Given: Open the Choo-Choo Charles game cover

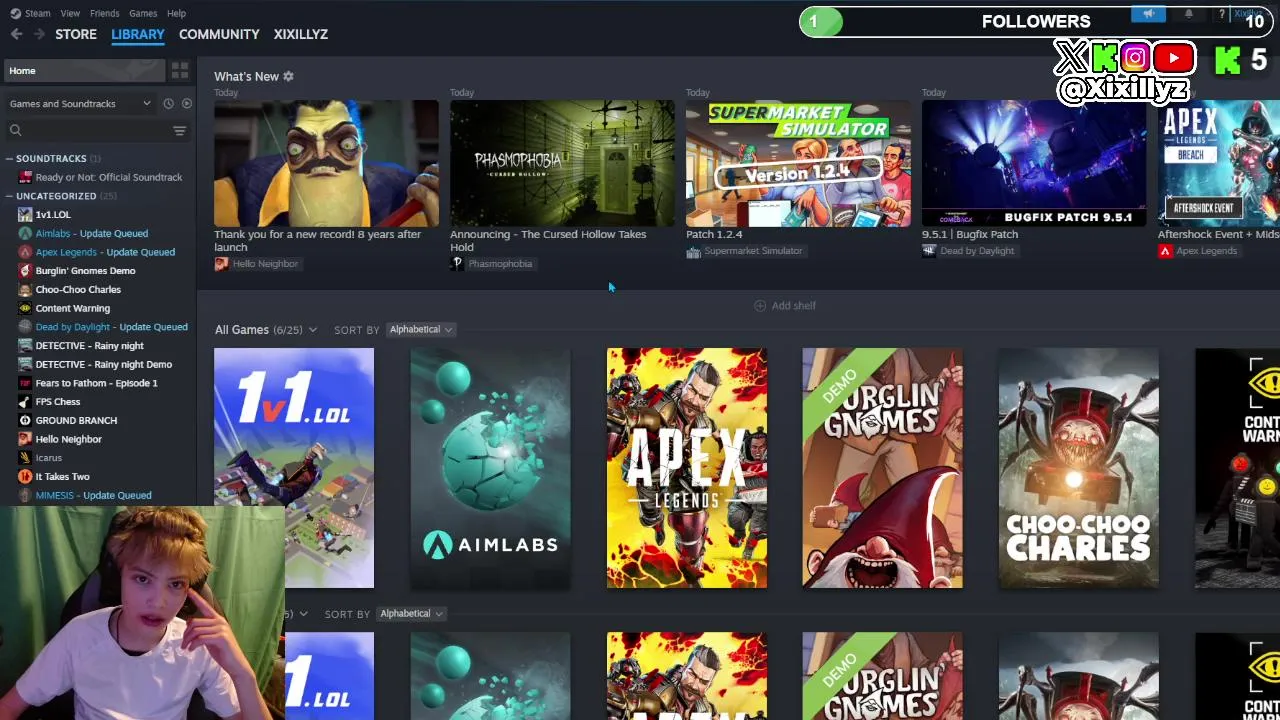Looking at the screenshot, I should 1079,468.
